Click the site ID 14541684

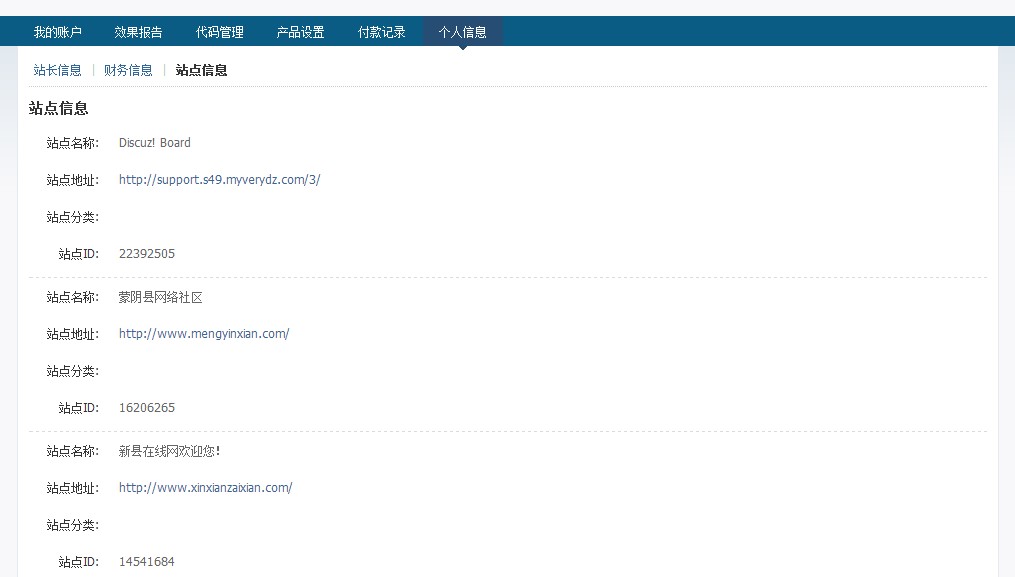[x=146, y=562]
